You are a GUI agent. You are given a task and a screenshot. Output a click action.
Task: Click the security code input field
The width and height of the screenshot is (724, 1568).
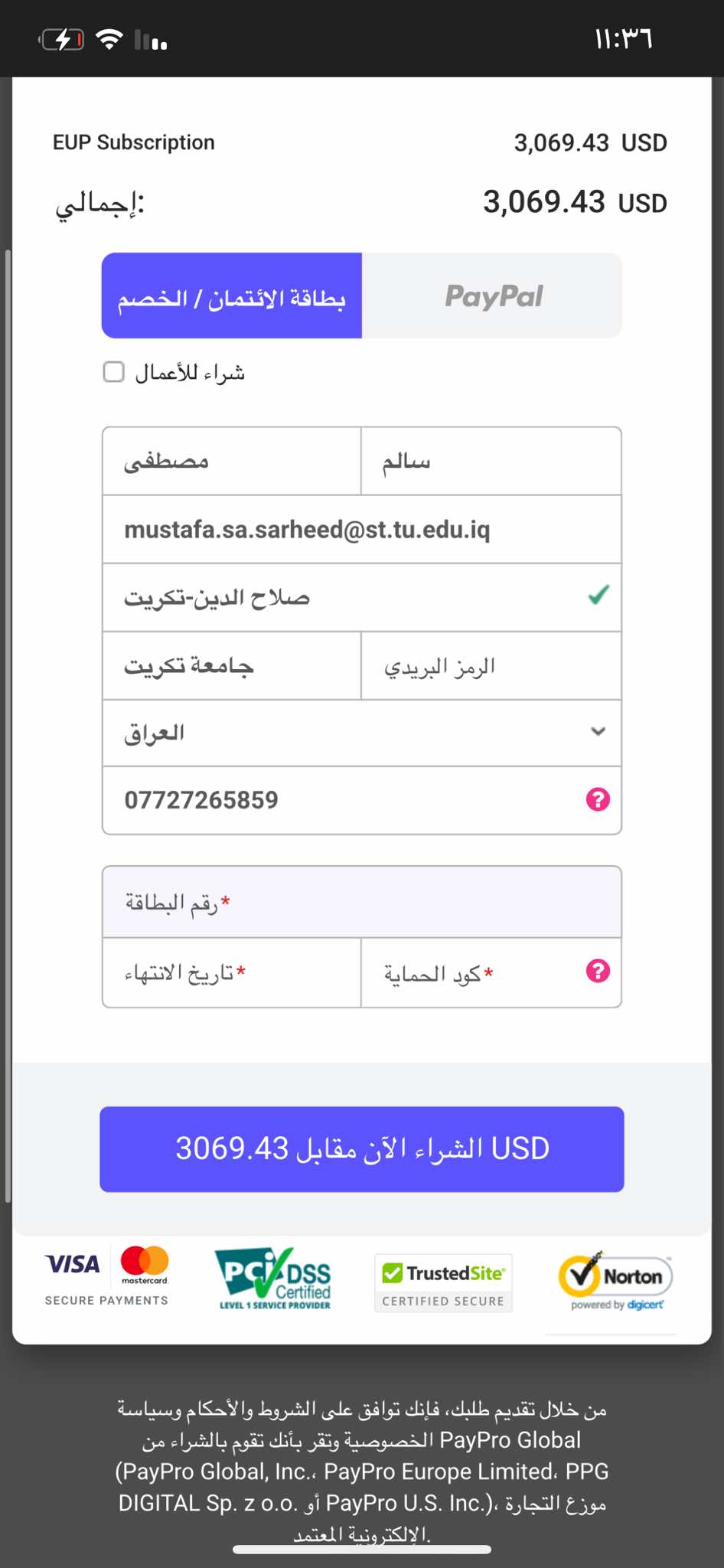pos(467,972)
